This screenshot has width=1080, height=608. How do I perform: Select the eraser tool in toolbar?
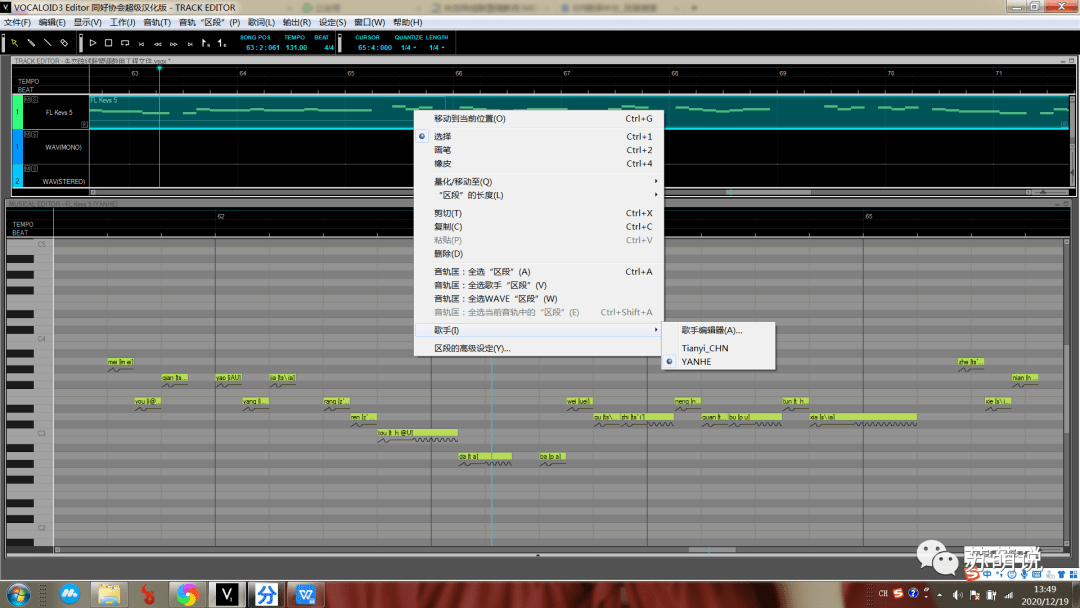(64, 43)
